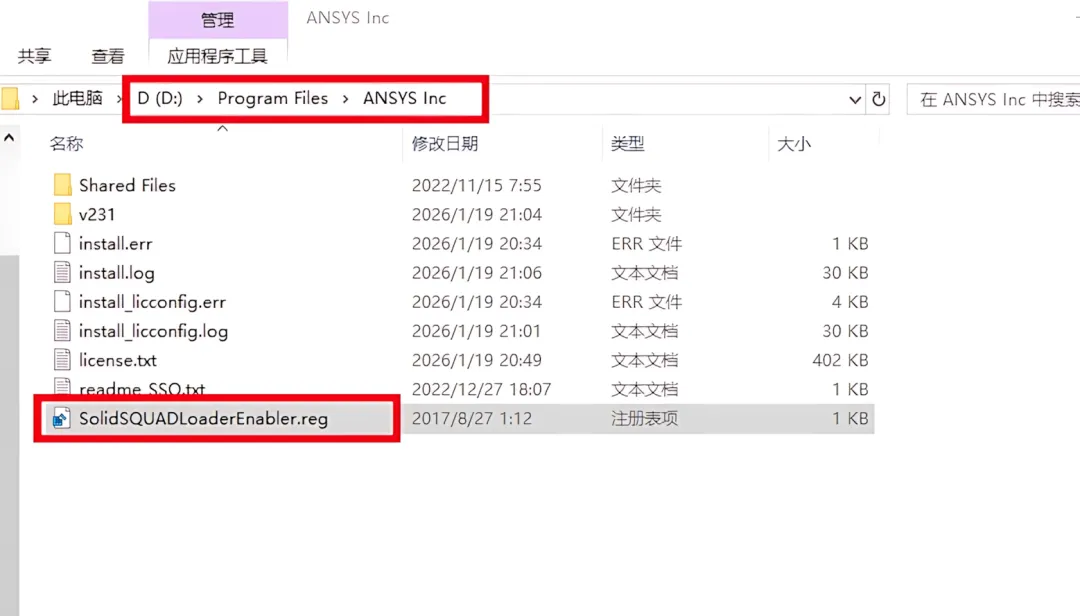Navigate to Program Files in breadcrumb
This screenshot has width=1080, height=616.
[x=273, y=99]
